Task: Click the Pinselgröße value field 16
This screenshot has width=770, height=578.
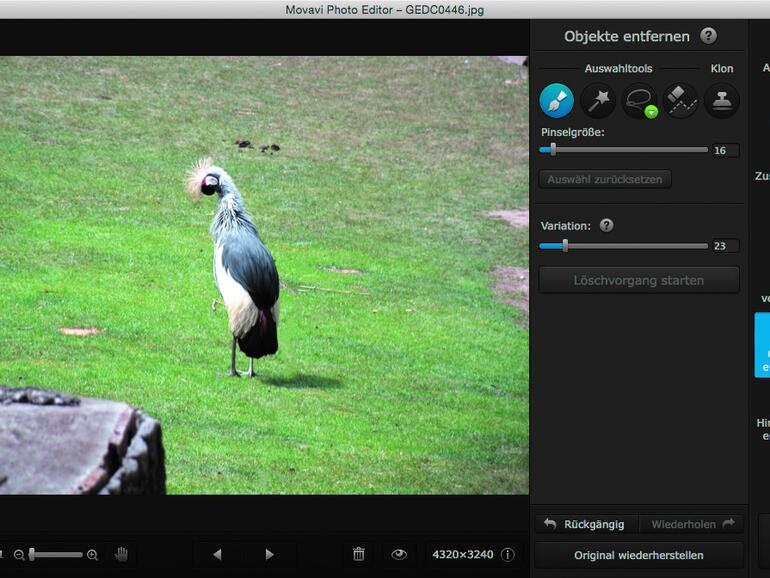Action: pos(725,150)
